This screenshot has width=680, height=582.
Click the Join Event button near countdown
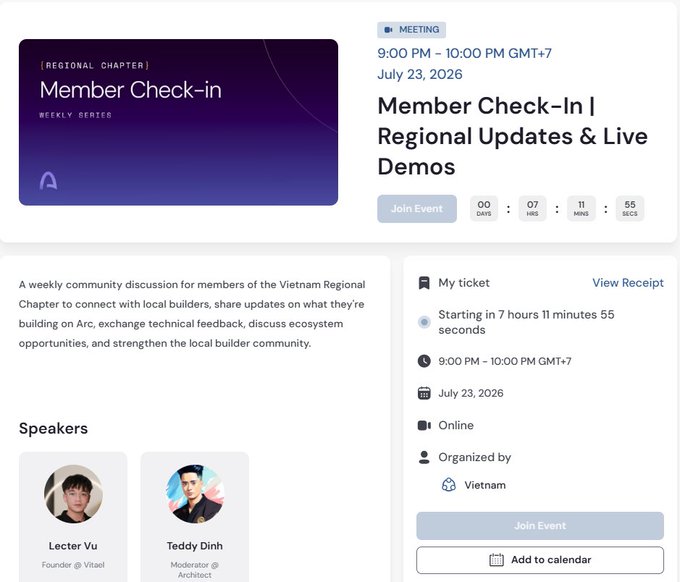(417, 209)
